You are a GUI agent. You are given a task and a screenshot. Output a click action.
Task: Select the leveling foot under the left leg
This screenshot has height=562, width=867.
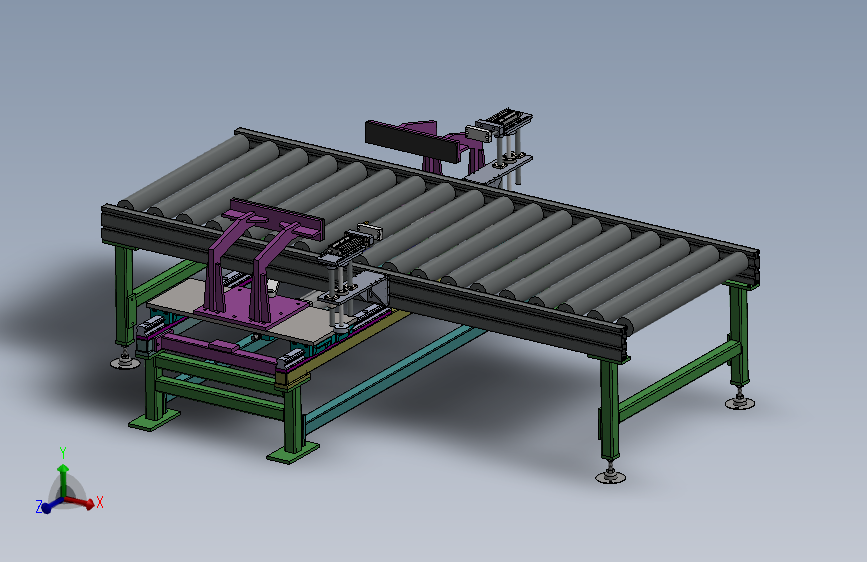pos(125,361)
